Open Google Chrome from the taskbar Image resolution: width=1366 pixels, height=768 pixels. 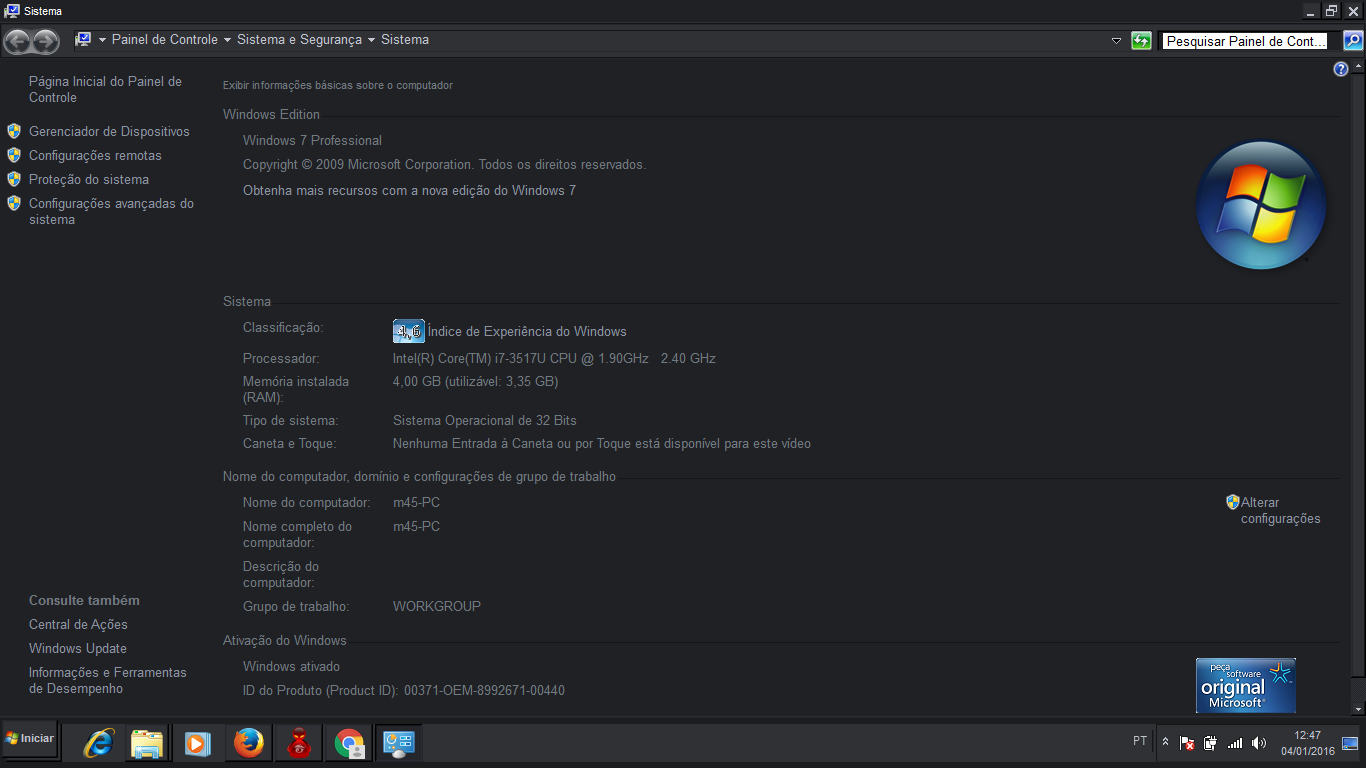349,743
